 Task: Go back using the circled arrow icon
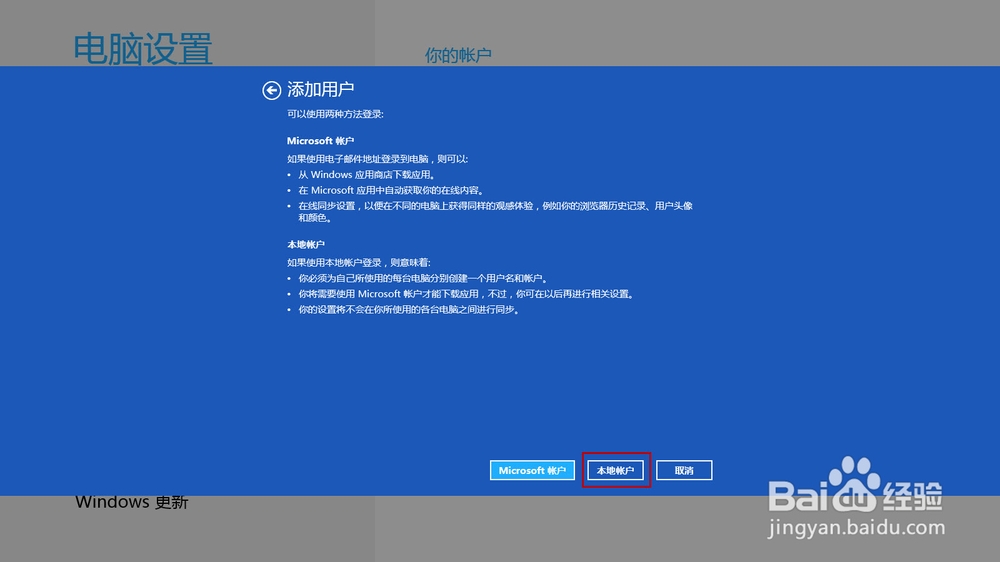pos(271,91)
